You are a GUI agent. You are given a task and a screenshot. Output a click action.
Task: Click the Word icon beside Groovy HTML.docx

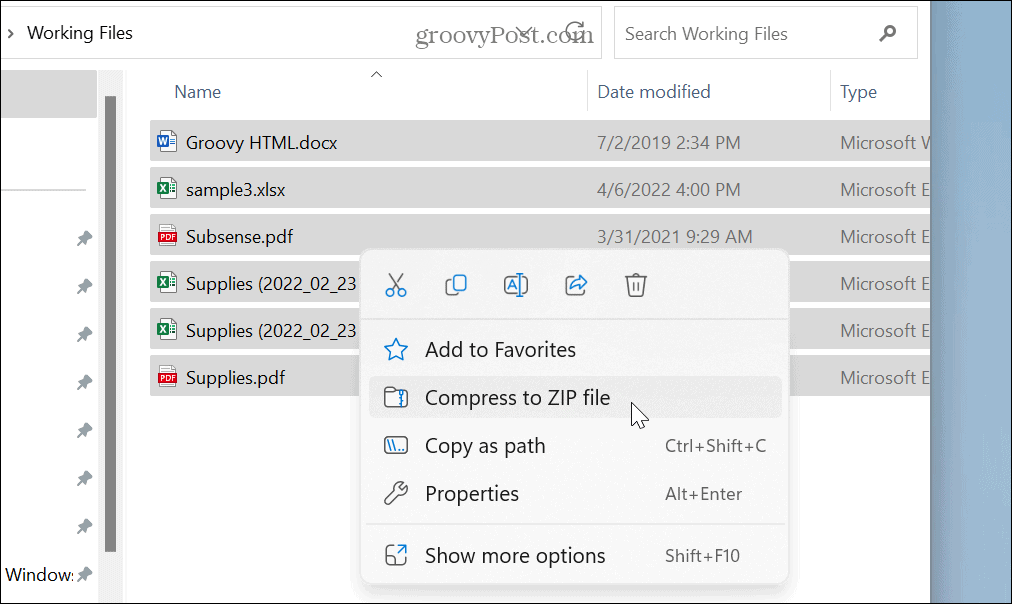(x=167, y=143)
